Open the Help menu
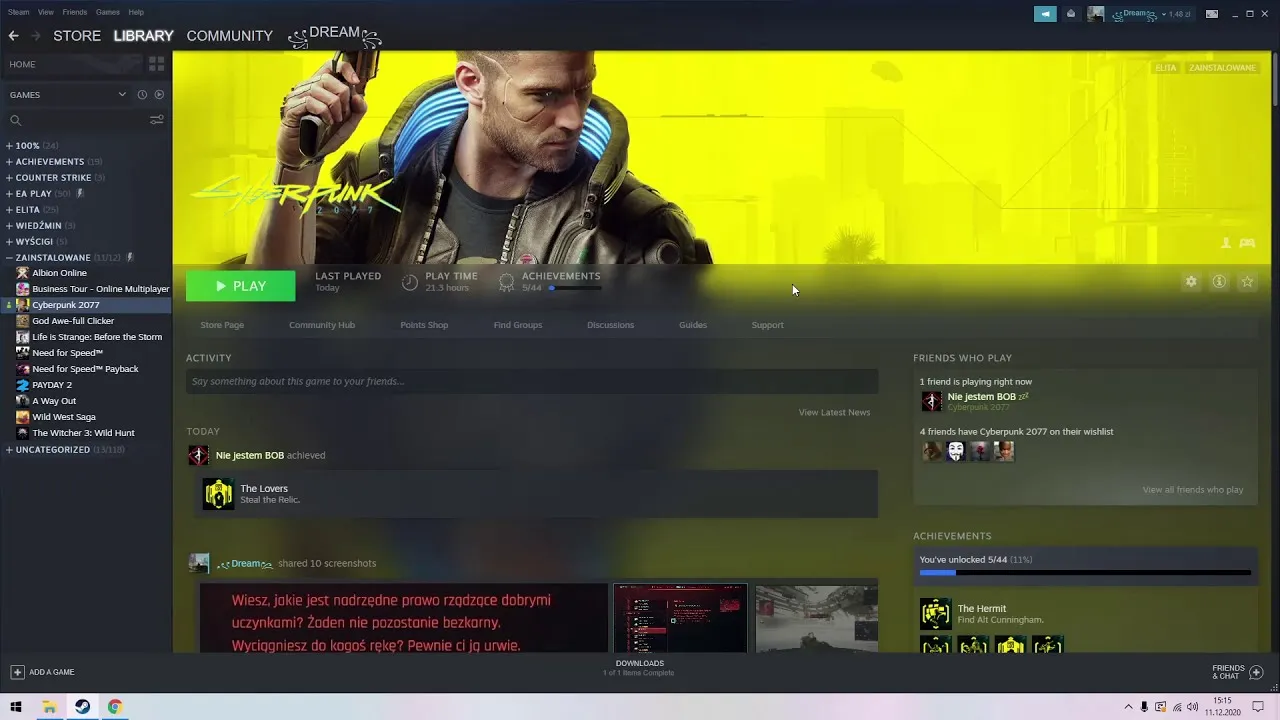This screenshot has height=720, width=1280. click(136, 12)
